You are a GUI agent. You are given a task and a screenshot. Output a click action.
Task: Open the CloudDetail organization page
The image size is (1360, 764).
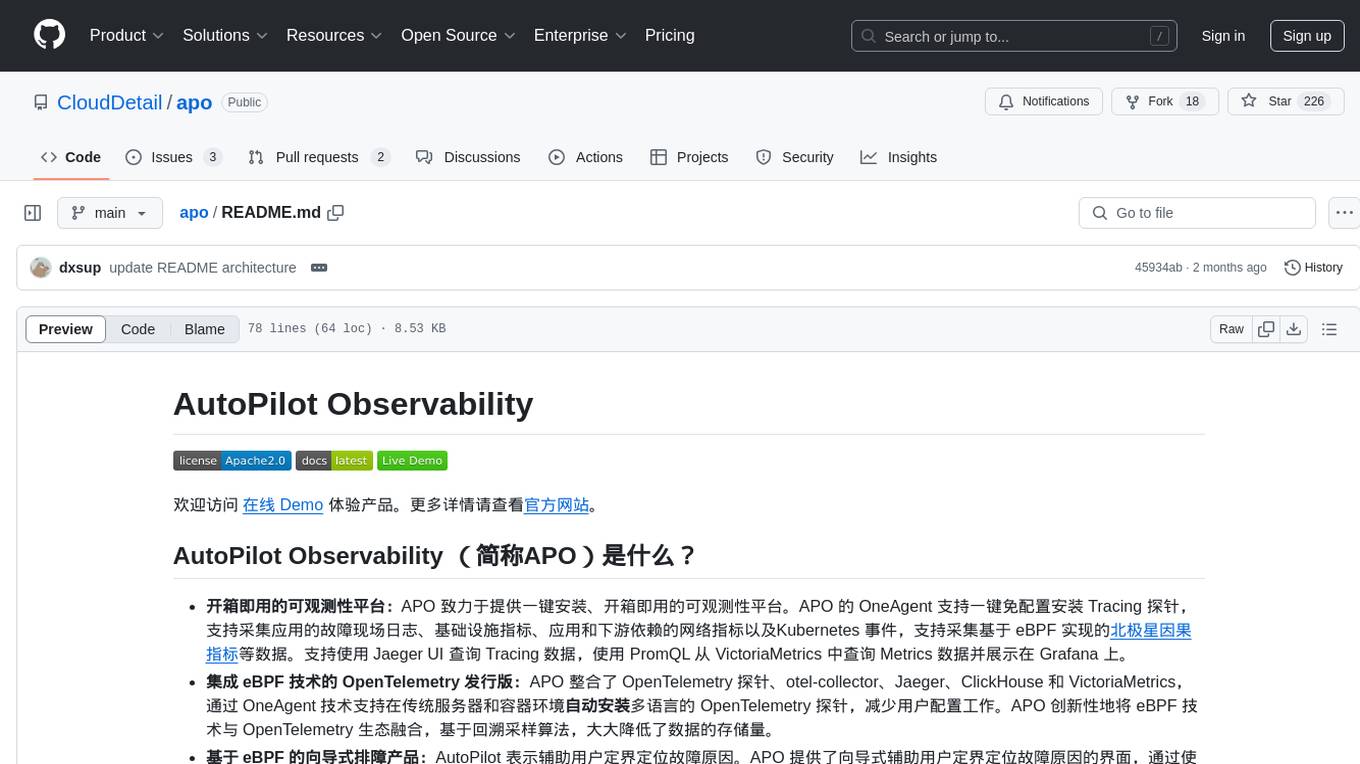tap(109, 102)
